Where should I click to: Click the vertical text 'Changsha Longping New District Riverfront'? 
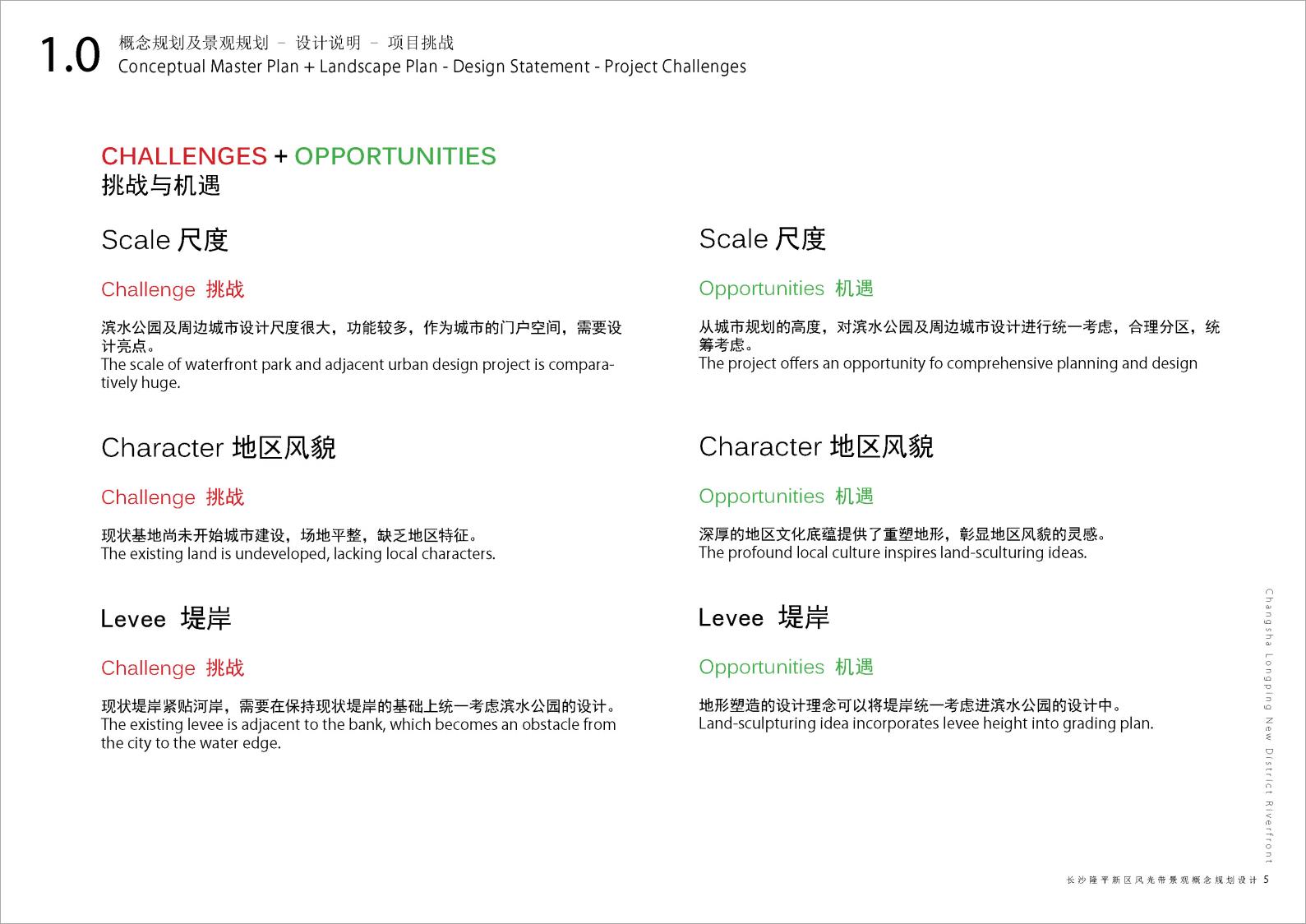click(x=1269, y=726)
